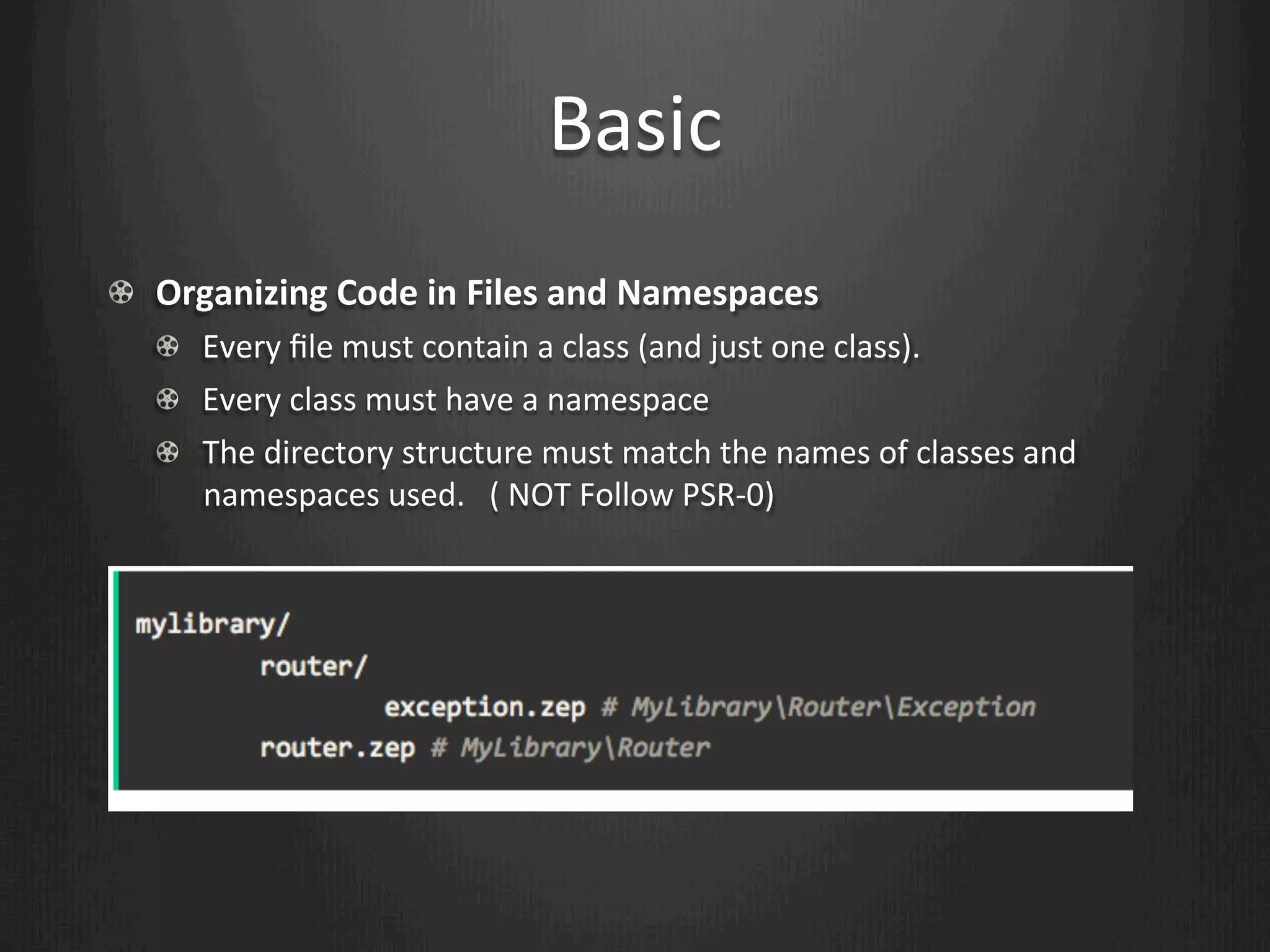
Task: Click the text "( NOT Follow PSR-0)"
Action: 631,495
